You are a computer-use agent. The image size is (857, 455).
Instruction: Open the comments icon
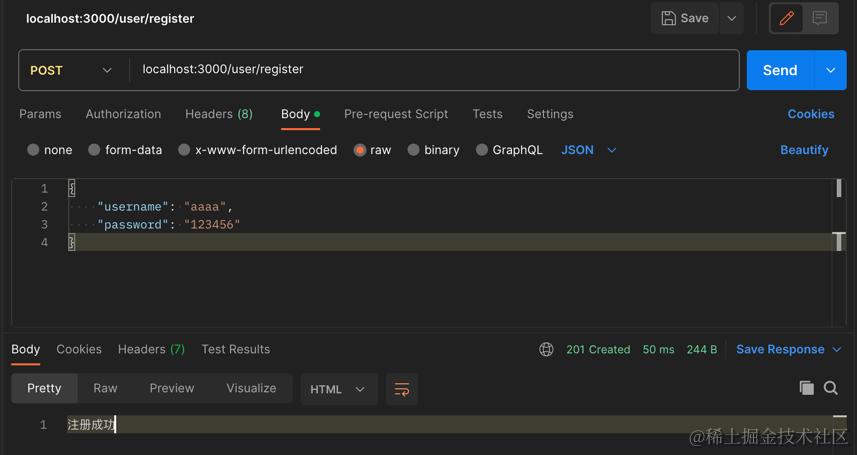[819, 18]
